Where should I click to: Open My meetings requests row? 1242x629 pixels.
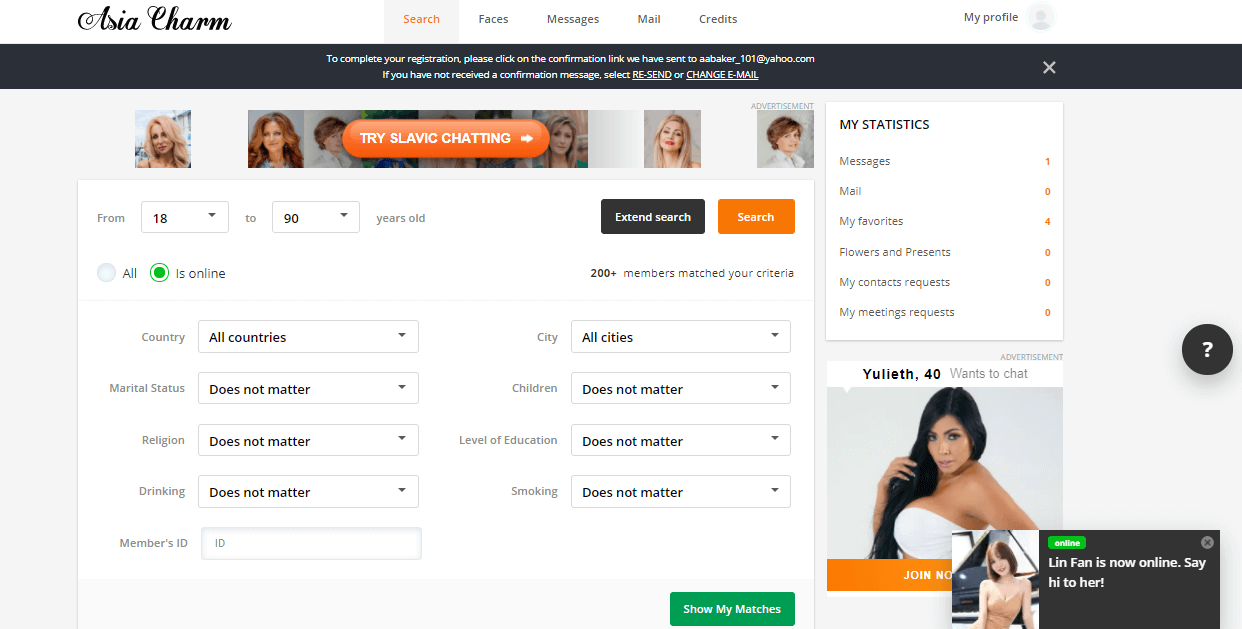(x=944, y=312)
